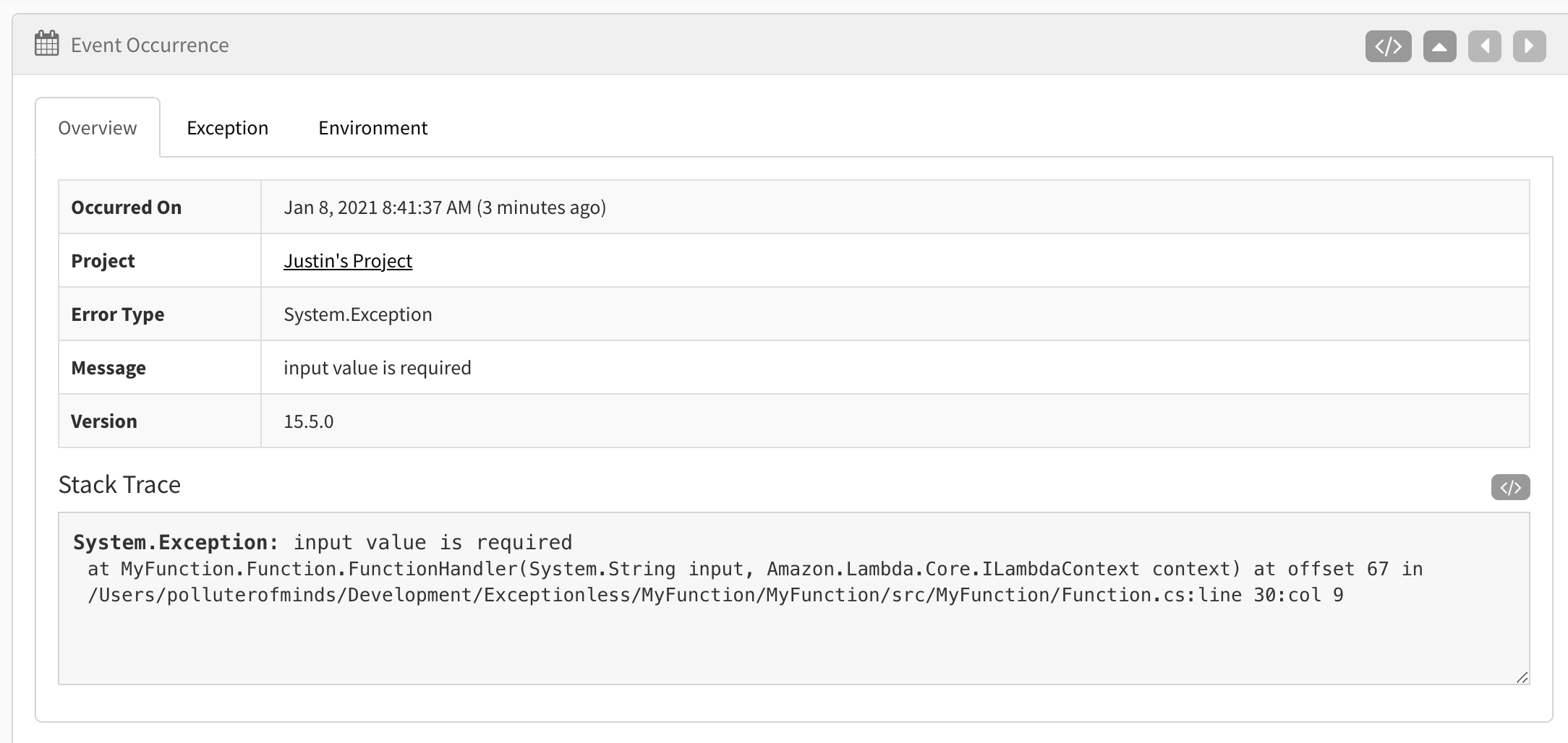Image resolution: width=1568 pixels, height=743 pixels.
Task: Open the raw JSON view from the toolbar
Action: (x=1388, y=45)
